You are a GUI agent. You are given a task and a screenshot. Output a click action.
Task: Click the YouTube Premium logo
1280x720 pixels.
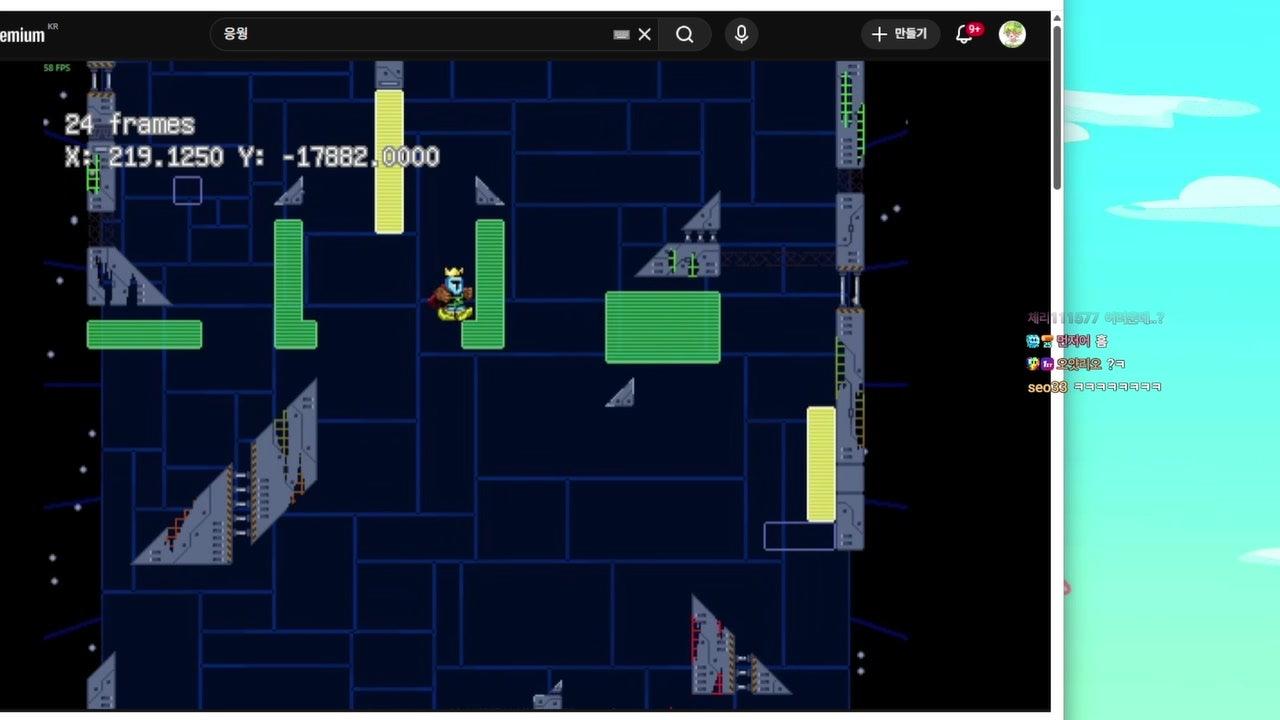(x=24, y=35)
